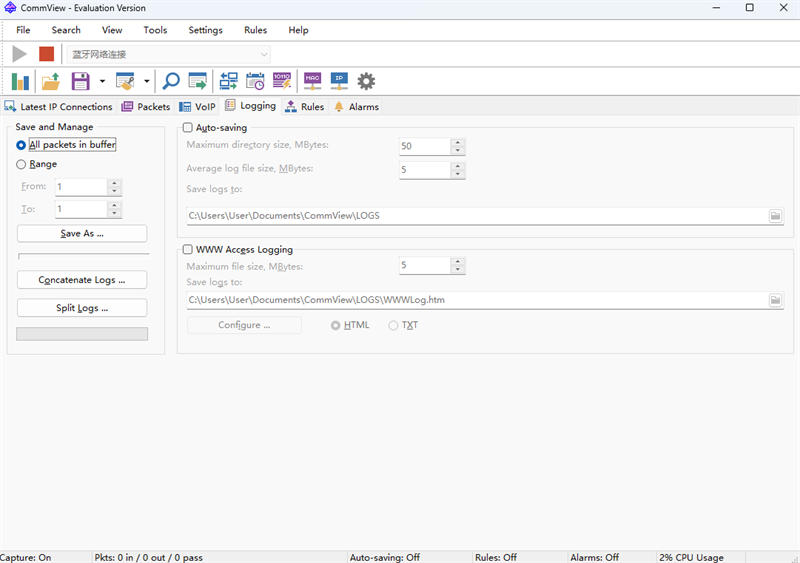
Task: Browse folder for the LOGS directory path
Action: click(776, 216)
